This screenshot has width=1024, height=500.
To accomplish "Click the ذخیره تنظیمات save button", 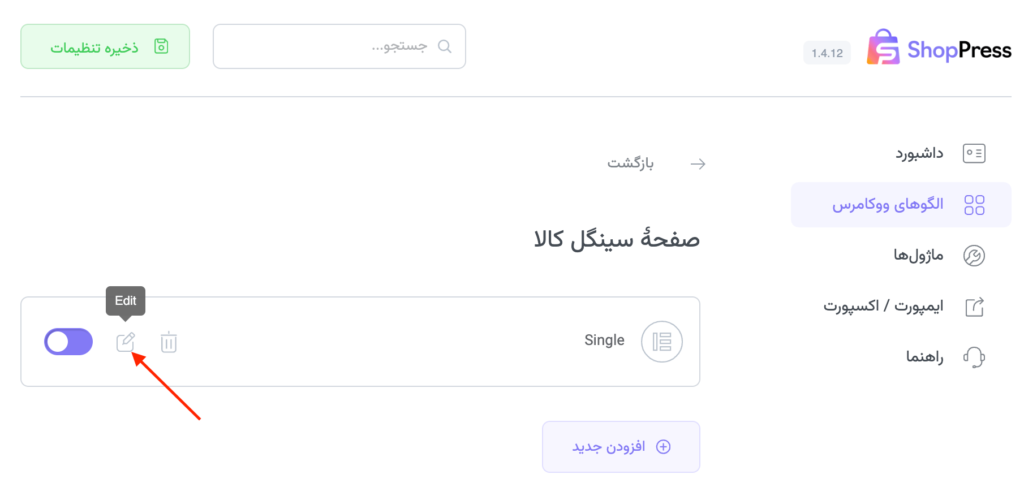I will (x=105, y=47).
